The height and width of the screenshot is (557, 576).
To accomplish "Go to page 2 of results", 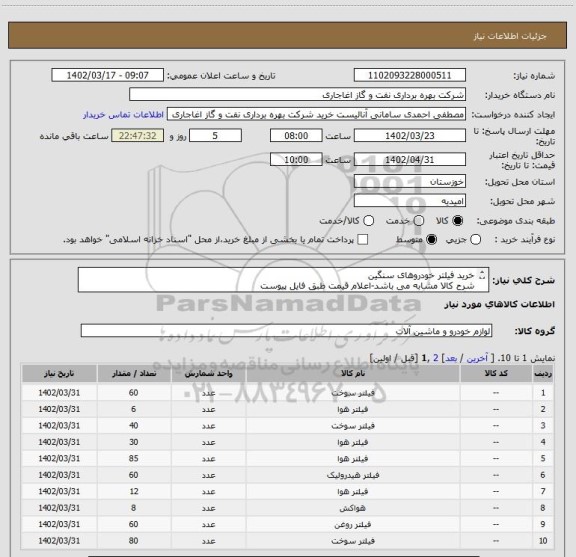I will (x=436, y=358).
